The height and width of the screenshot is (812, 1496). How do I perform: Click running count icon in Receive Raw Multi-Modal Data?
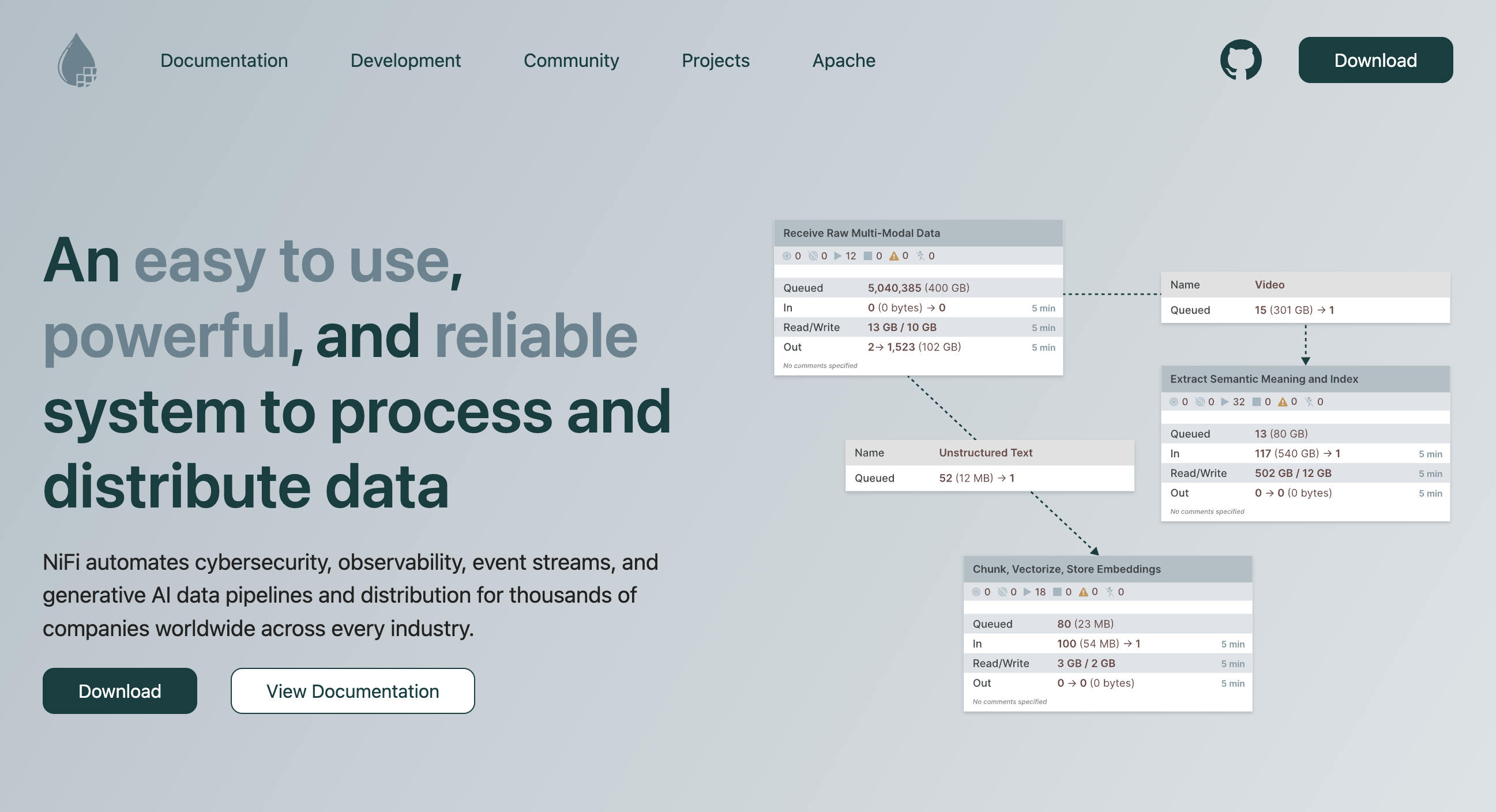click(x=837, y=255)
